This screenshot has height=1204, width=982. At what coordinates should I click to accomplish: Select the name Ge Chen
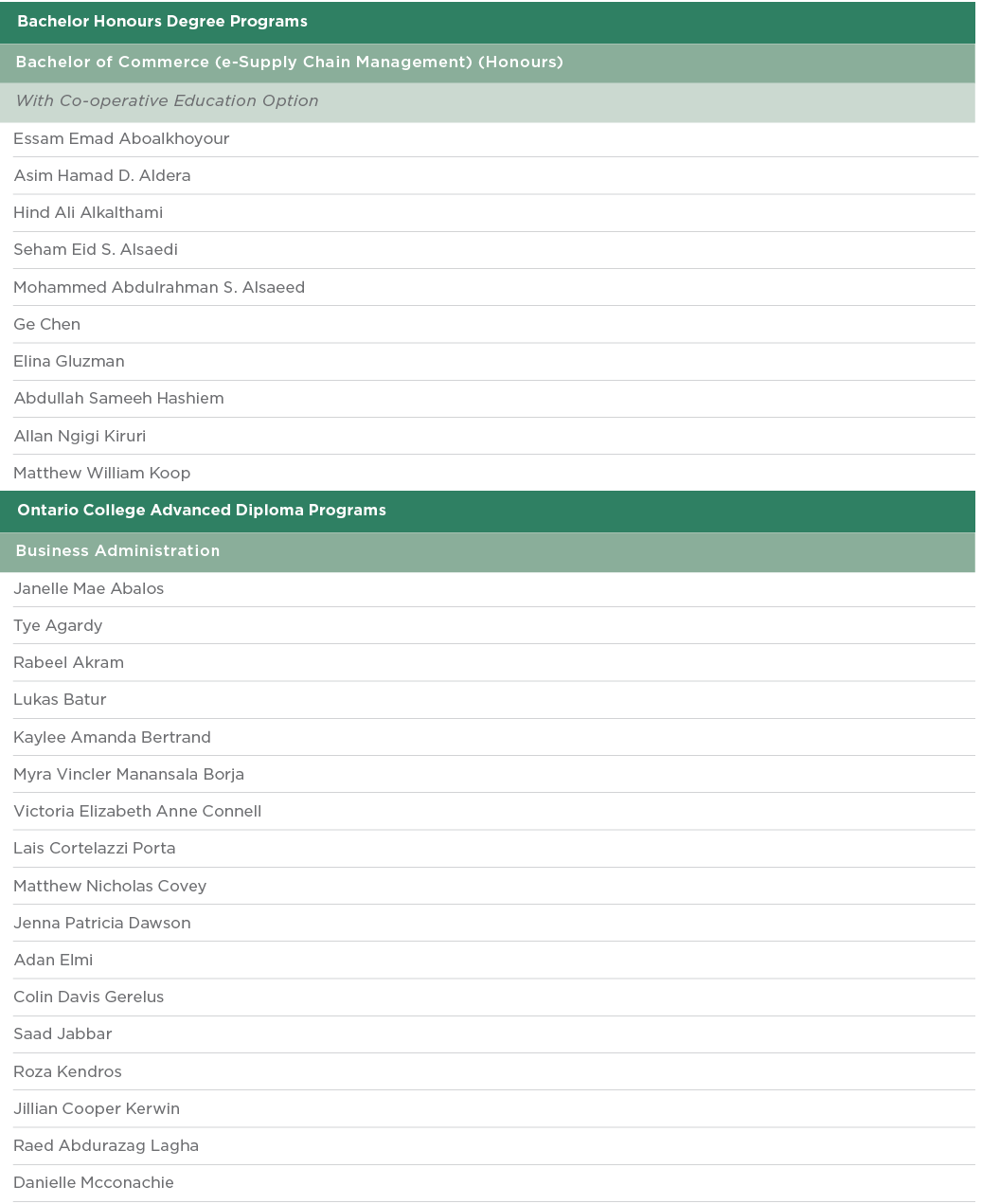point(46,325)
